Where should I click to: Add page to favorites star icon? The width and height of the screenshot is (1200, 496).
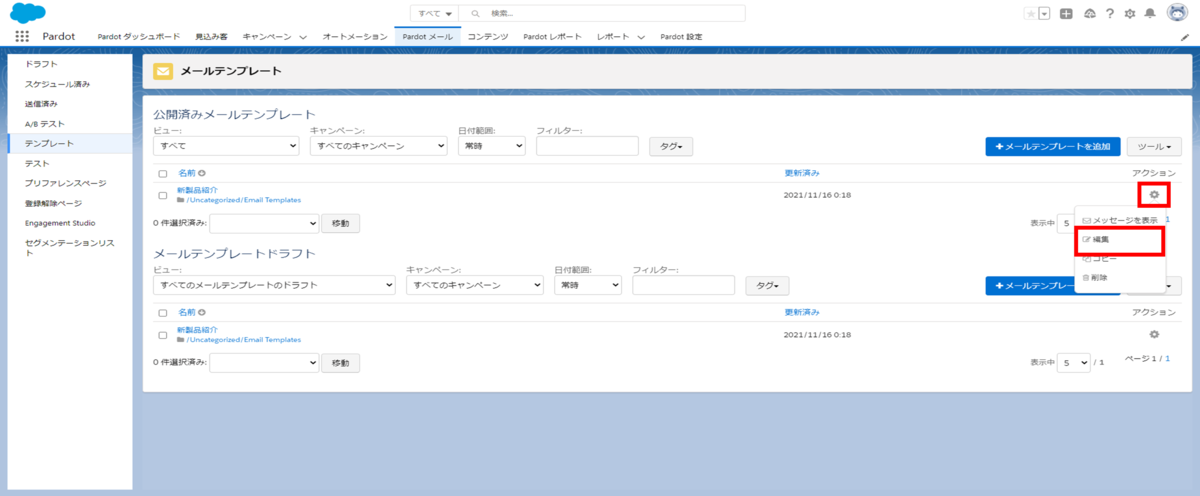coord(1031,13)
